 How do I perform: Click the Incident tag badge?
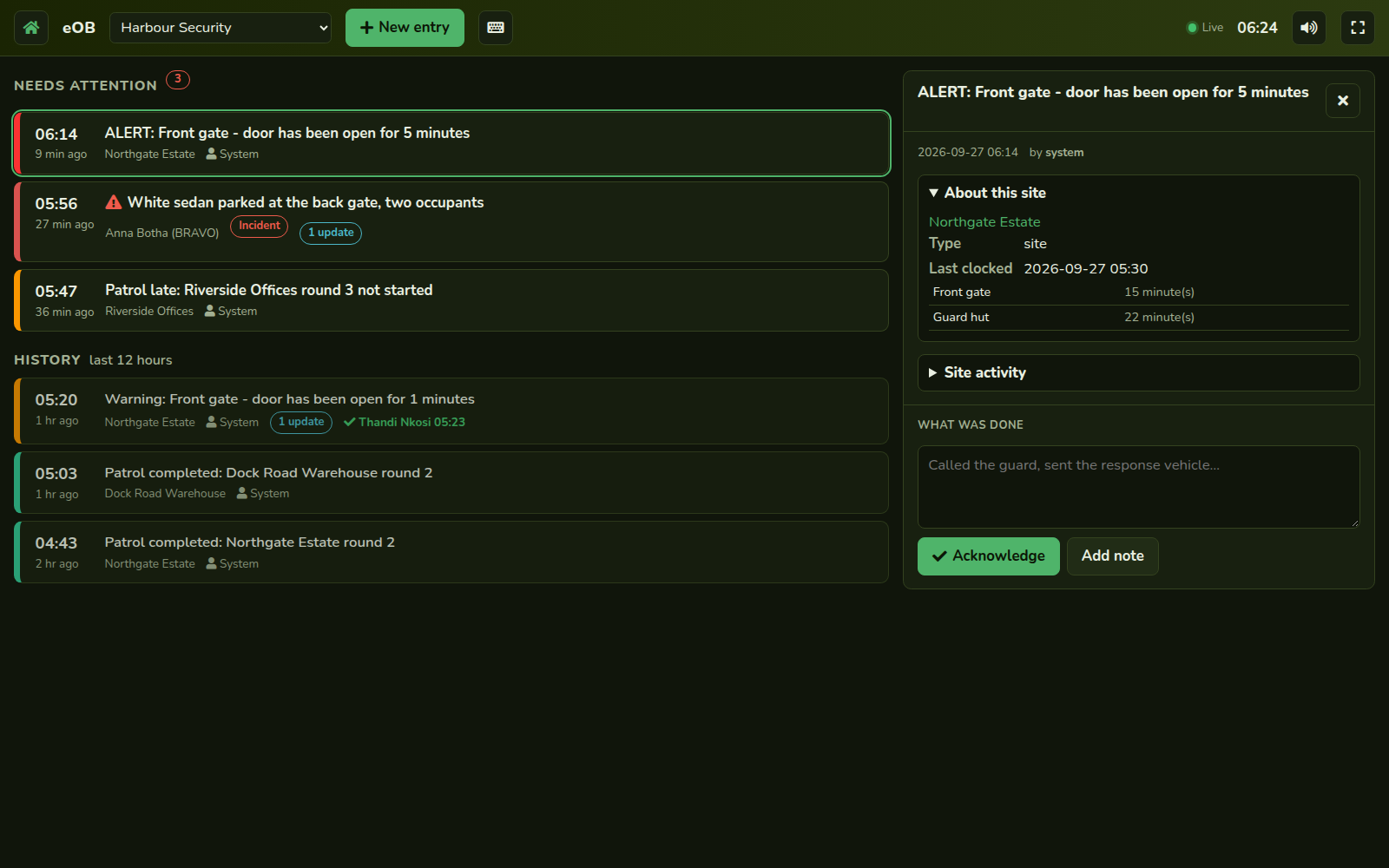260,226
